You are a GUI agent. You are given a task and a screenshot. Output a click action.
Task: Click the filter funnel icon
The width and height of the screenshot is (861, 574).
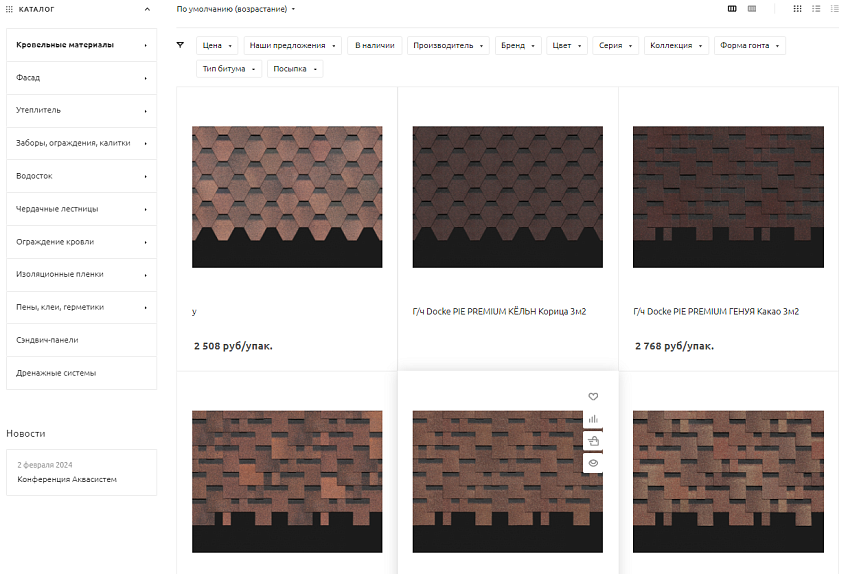click(180, 45)
